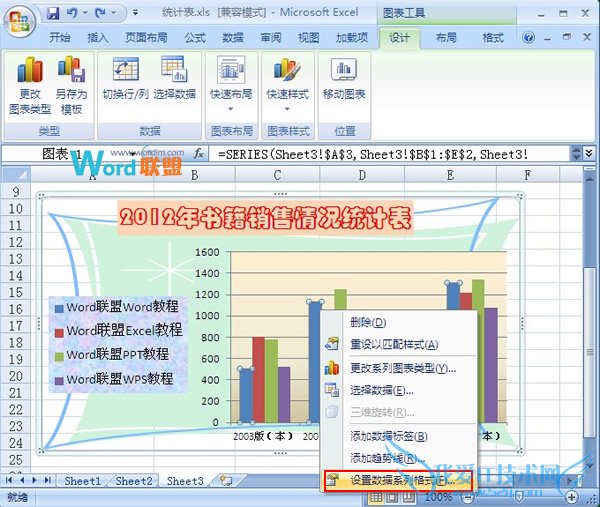Image resolution: width=600 pixels, height=507 pixels.
Task: Choose 选择数据(E)... in the context menu
Action: click(x=399, y=390)
